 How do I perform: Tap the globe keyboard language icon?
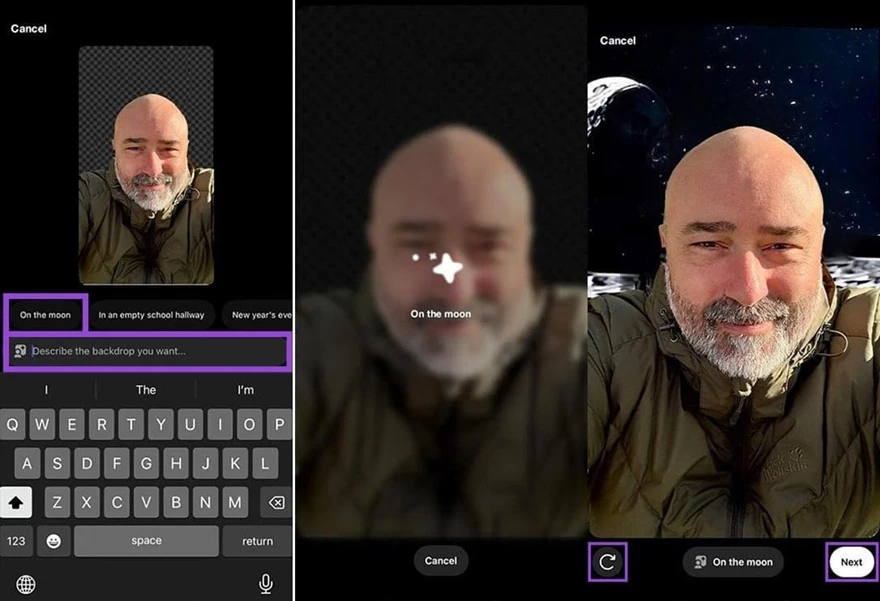point(26,584)
